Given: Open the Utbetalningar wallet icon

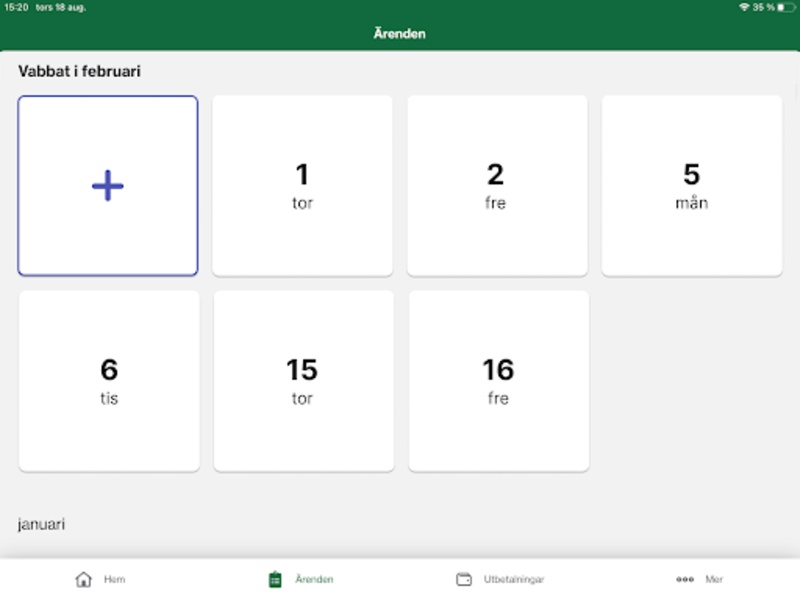Looking at the screenshot, I should pos(464,579).
